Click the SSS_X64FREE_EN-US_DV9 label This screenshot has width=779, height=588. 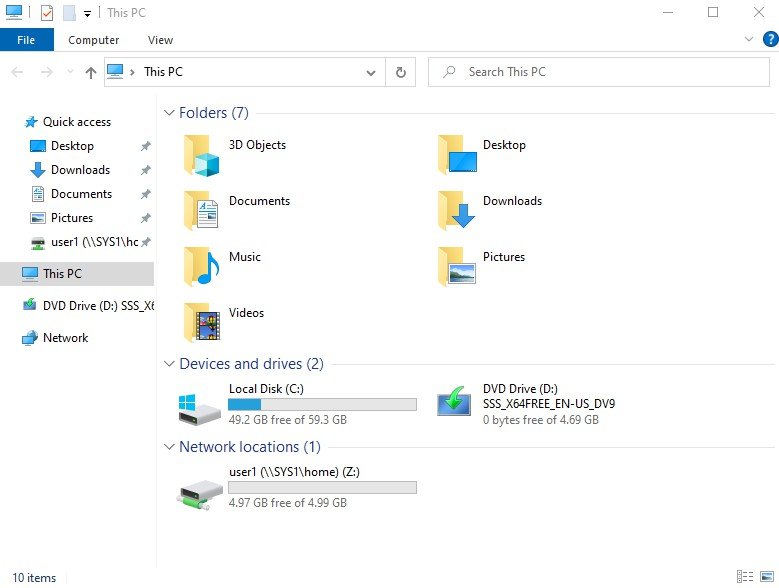click(548, 404)
